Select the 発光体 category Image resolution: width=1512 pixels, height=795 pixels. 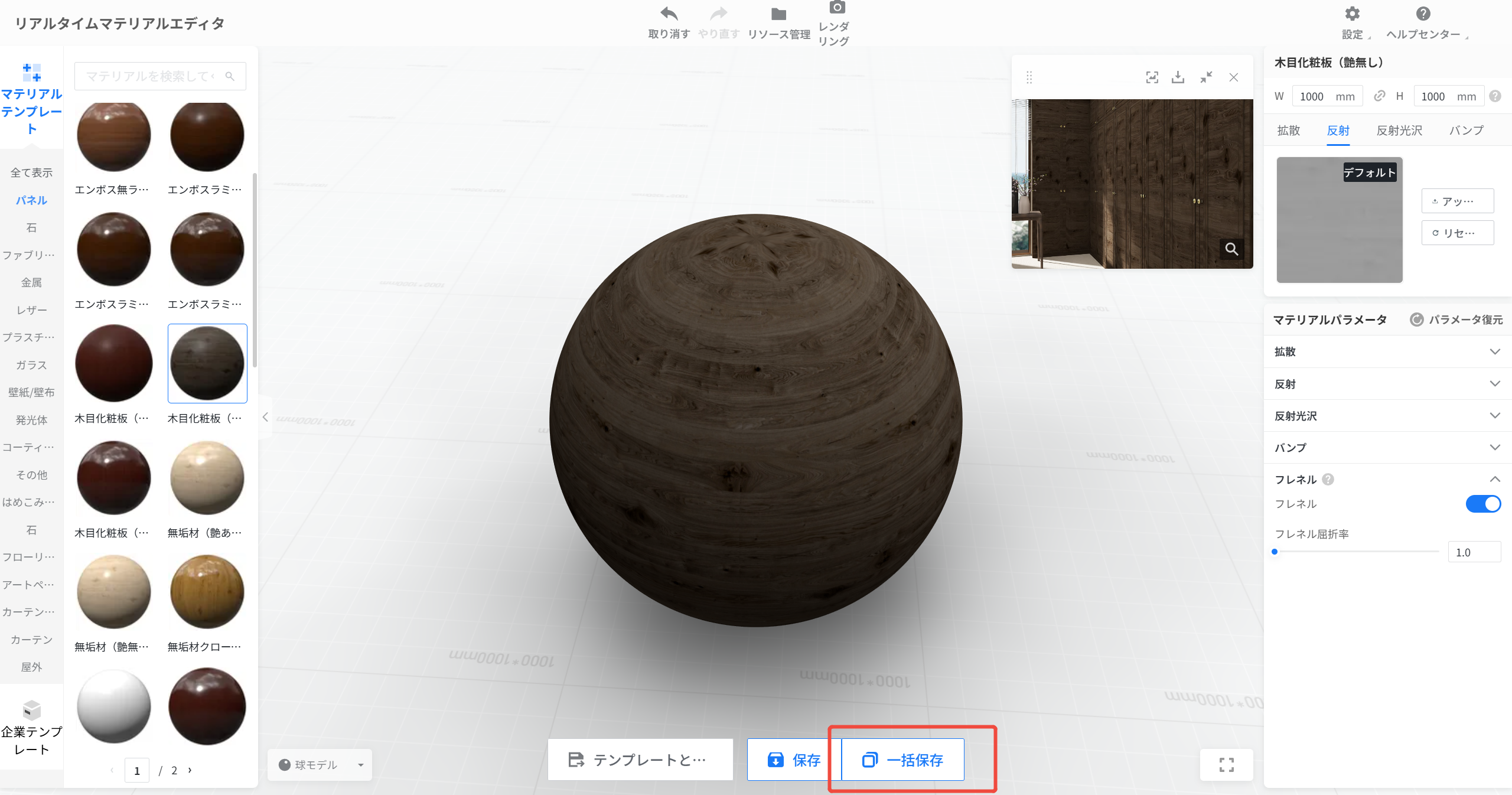pyautogui.click(x=32, y=420)
